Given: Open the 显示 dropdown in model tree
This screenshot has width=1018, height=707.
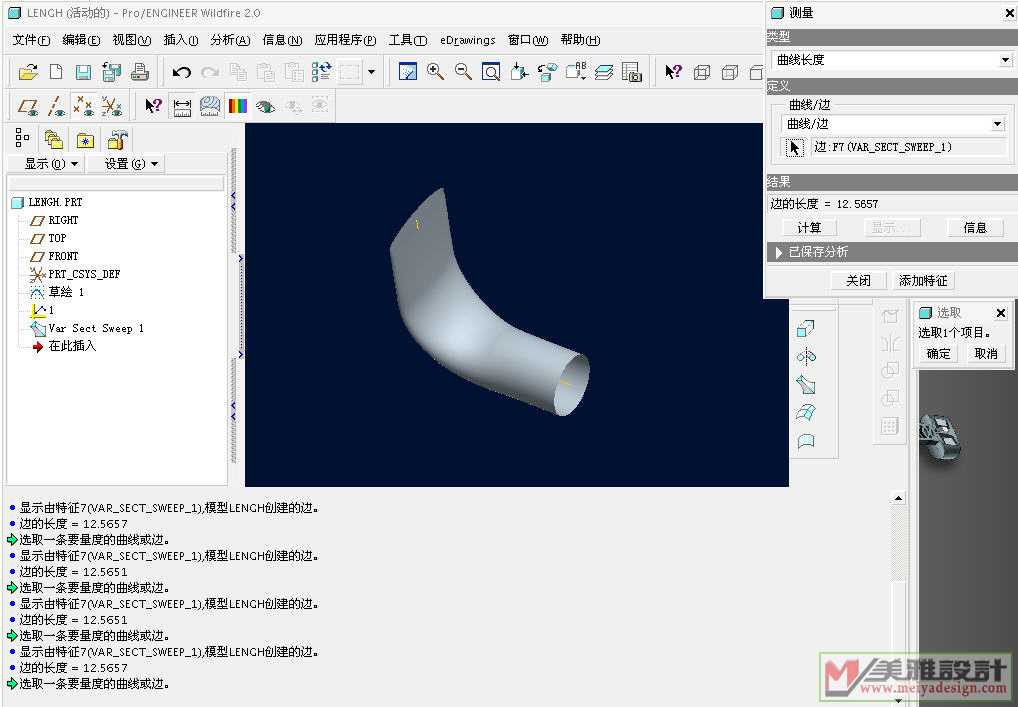Looking at the screenshot, I should [x=51, y=164].
